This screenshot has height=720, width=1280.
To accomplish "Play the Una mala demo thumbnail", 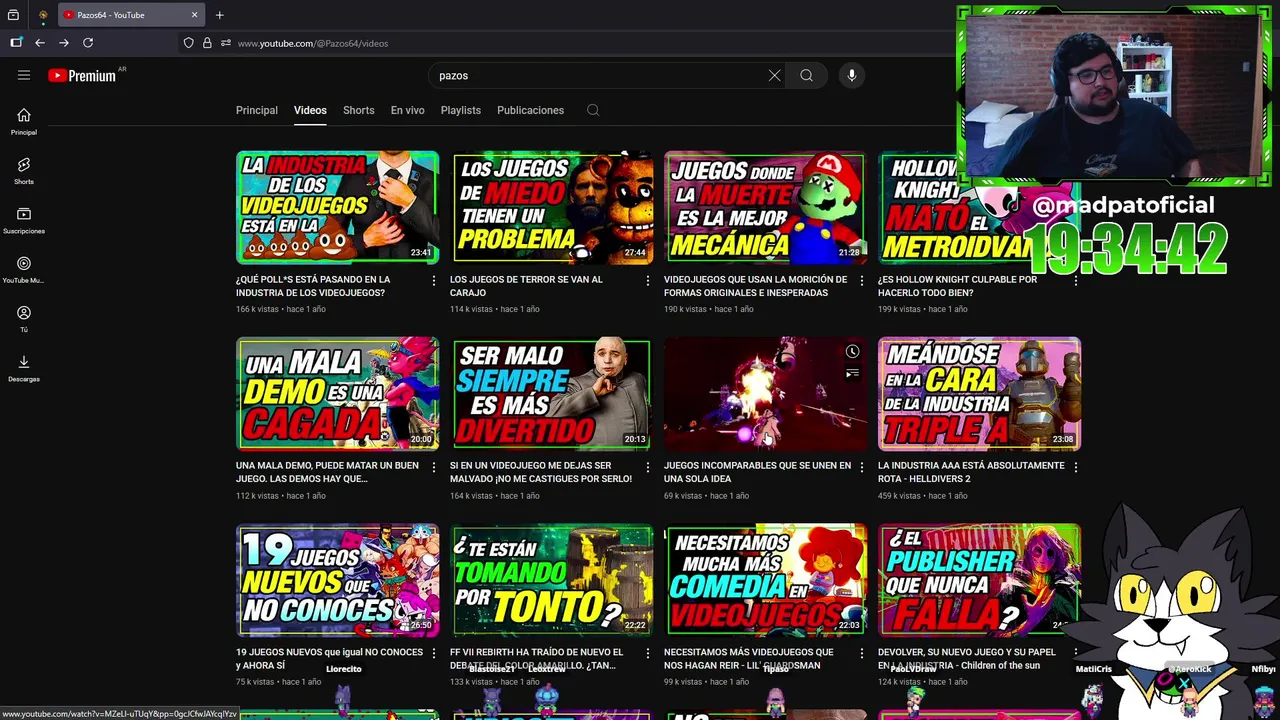I will pyautogui.click(x=337, y=393).
